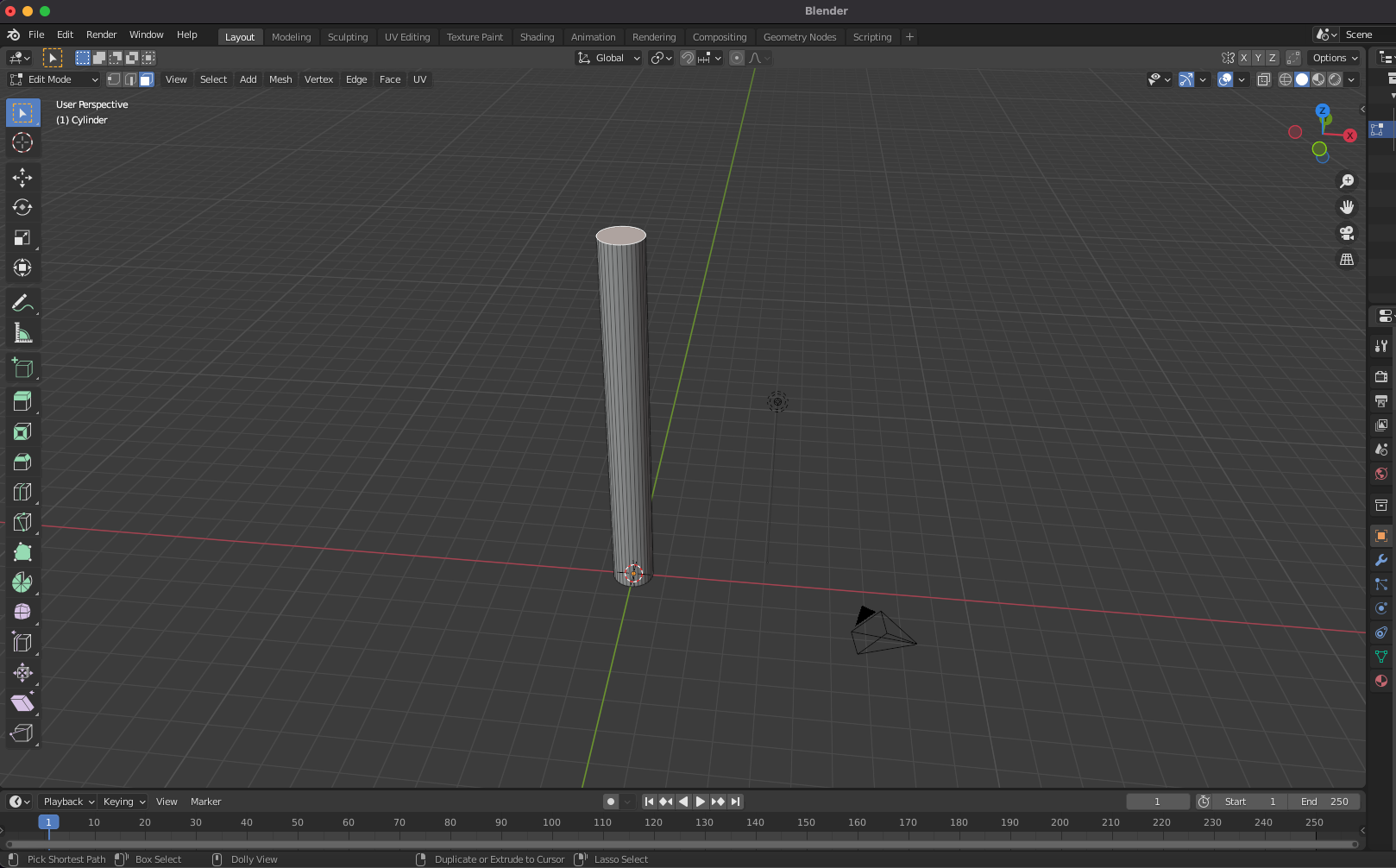Open Modifier properties wrench tab
The width and height of the screenshot is (1396, 868).
tap(1380, 560)
